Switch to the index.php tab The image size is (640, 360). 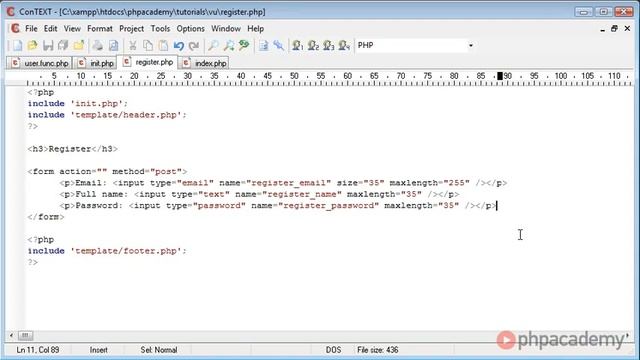(x=204, y=63)
